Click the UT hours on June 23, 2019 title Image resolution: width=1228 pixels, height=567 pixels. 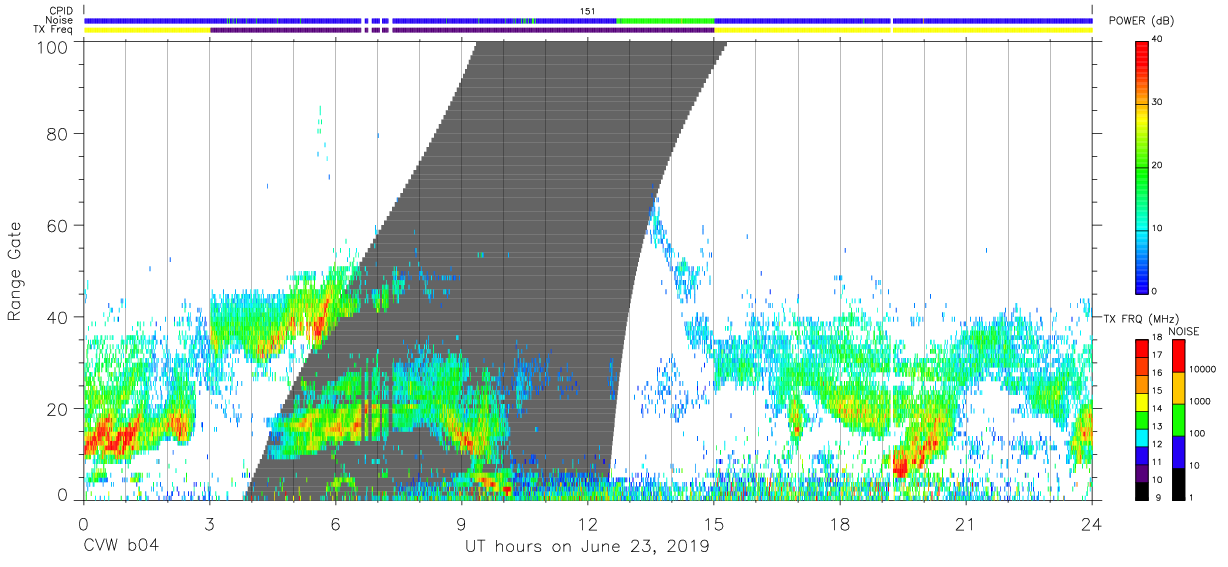[x=587, y=547]
